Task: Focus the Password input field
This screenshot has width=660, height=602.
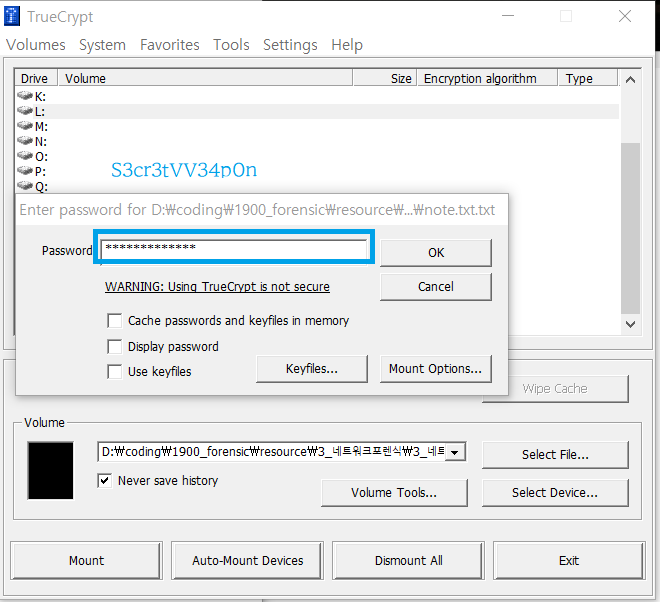Action: 234,249
